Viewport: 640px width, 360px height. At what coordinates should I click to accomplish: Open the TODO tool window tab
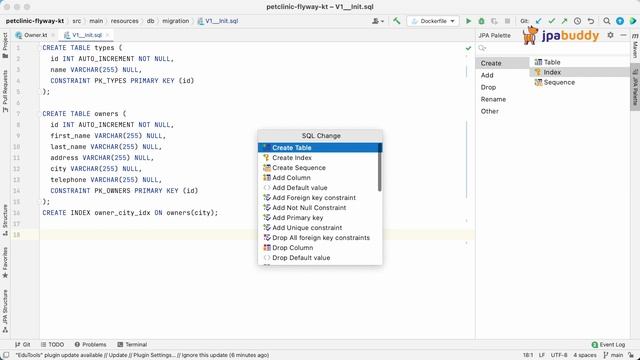pyautogui.click(x=52, y=344)
